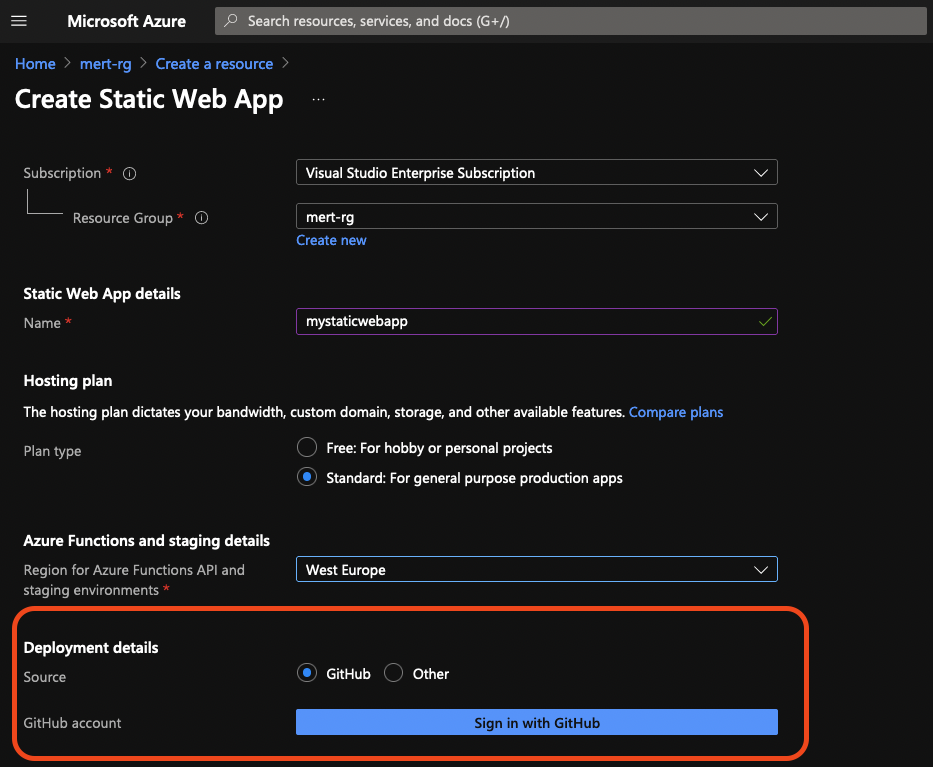Open the Subscription dropdown
933x767 pixels.
(537, 173)
